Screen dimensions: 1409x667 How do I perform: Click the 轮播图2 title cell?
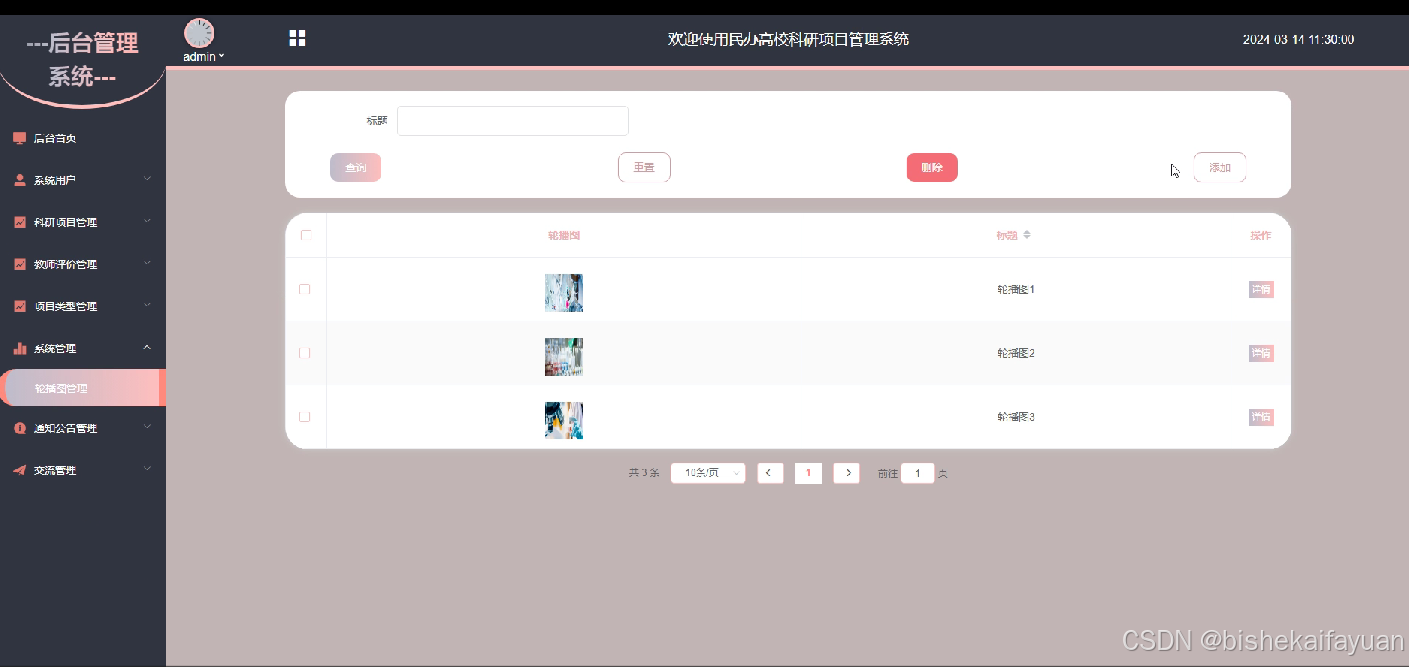[1015, 353]
